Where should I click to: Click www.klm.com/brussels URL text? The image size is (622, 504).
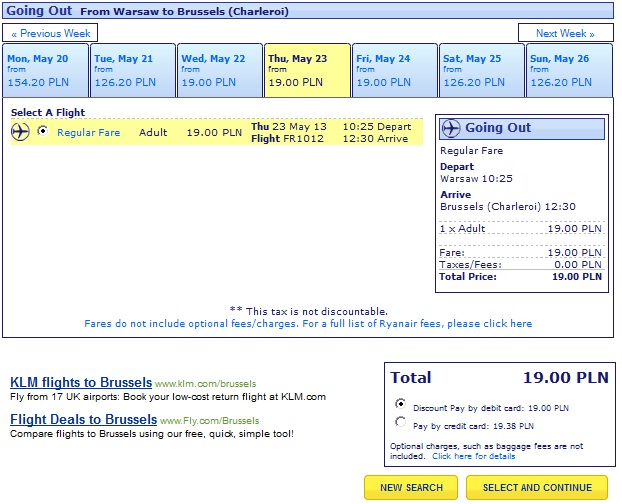tap(205, 384)
